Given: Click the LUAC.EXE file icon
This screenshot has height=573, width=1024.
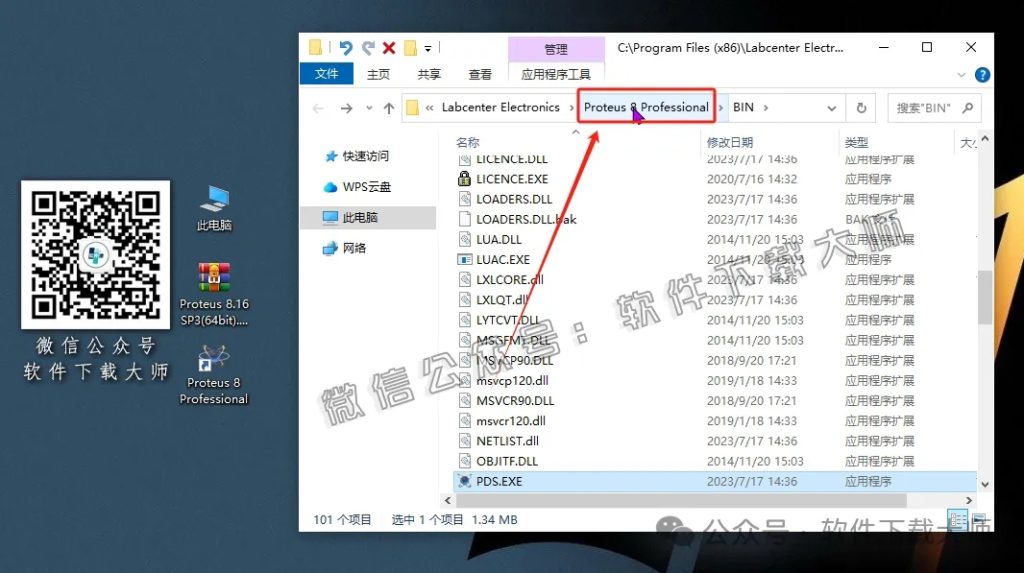Looking at the screenshot, I should (464, 260).
